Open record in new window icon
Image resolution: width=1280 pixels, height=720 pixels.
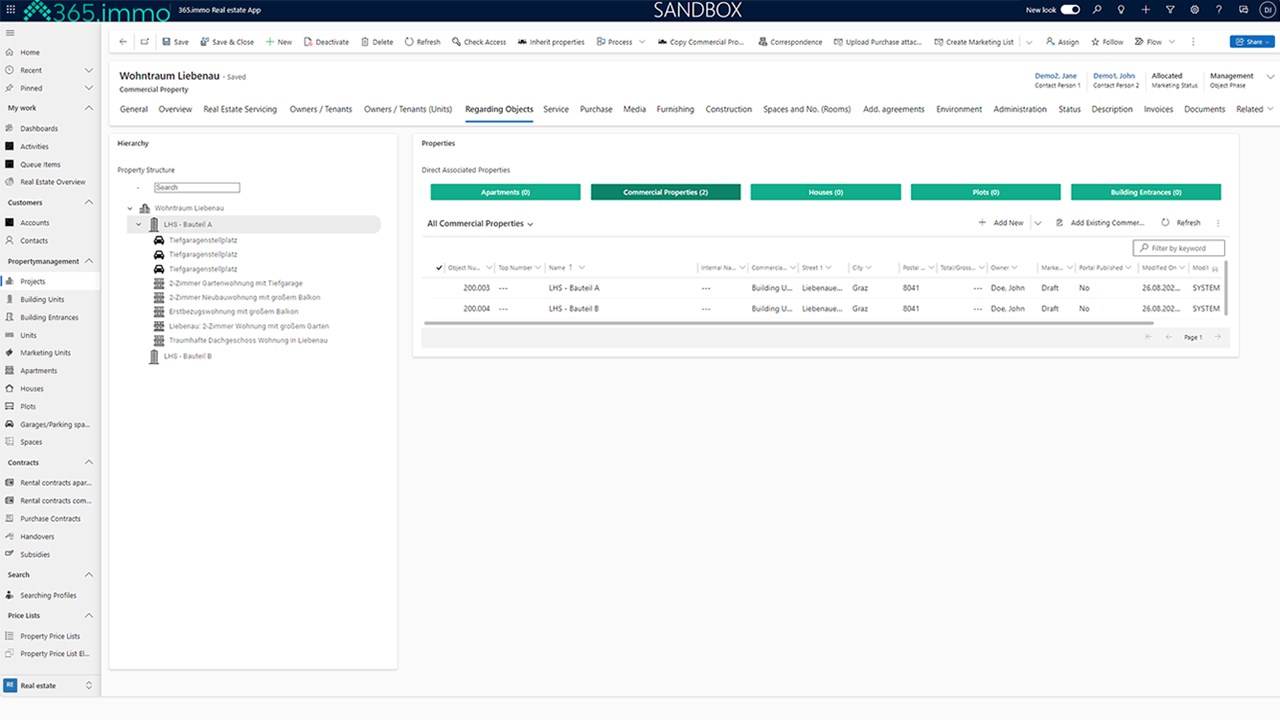(145, 42)
